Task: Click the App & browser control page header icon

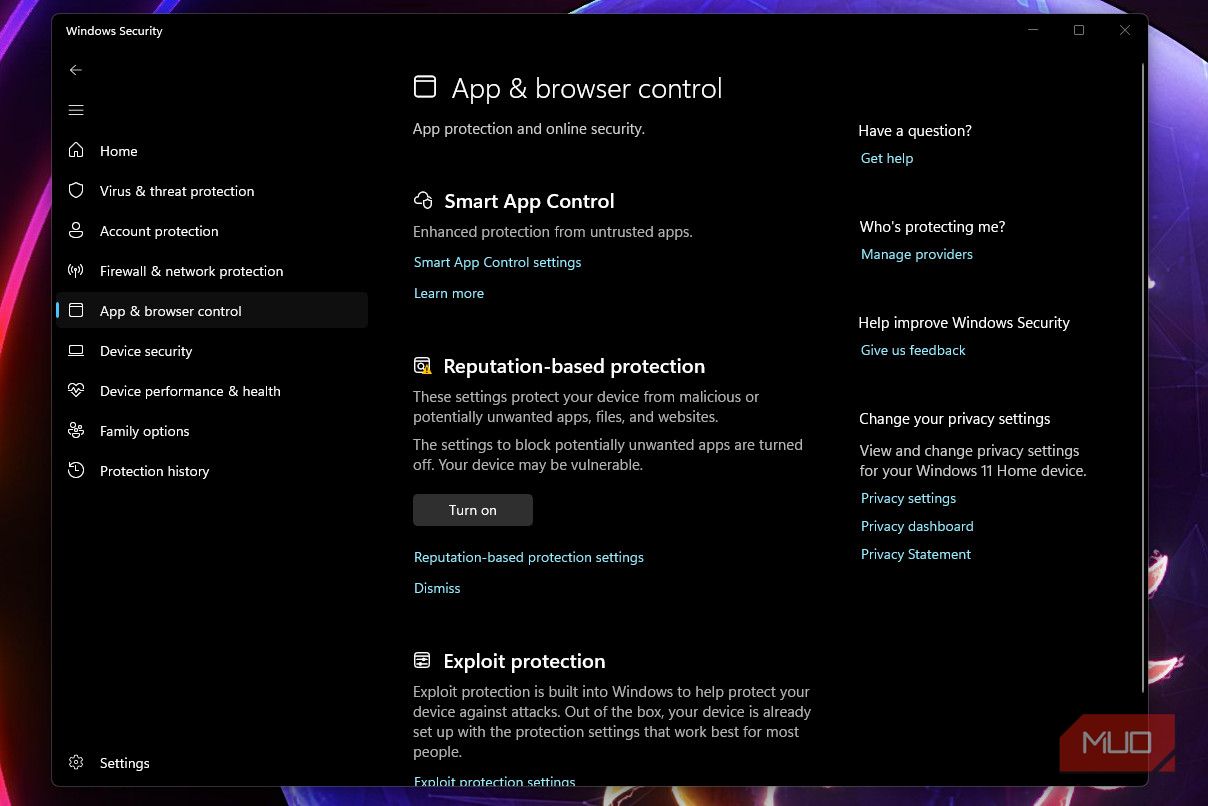Action: point(425,87)
